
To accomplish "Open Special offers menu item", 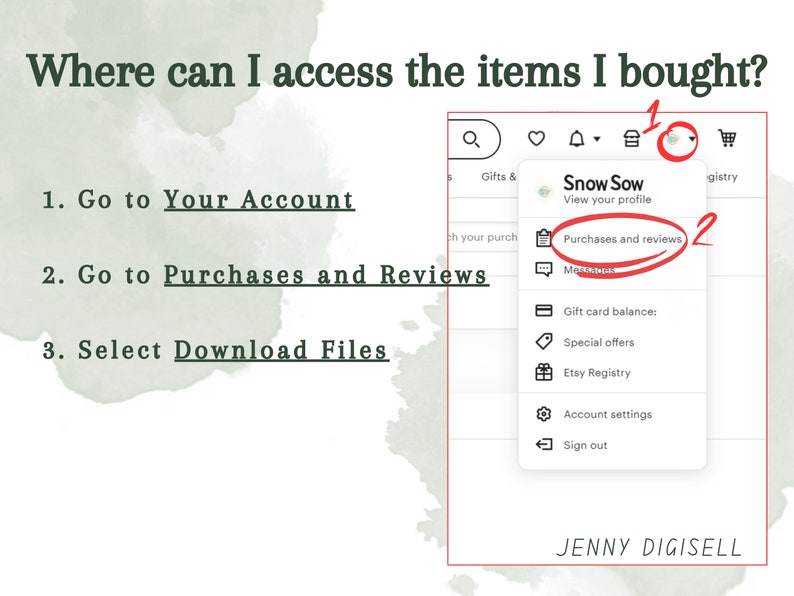I will click(599, 342).
